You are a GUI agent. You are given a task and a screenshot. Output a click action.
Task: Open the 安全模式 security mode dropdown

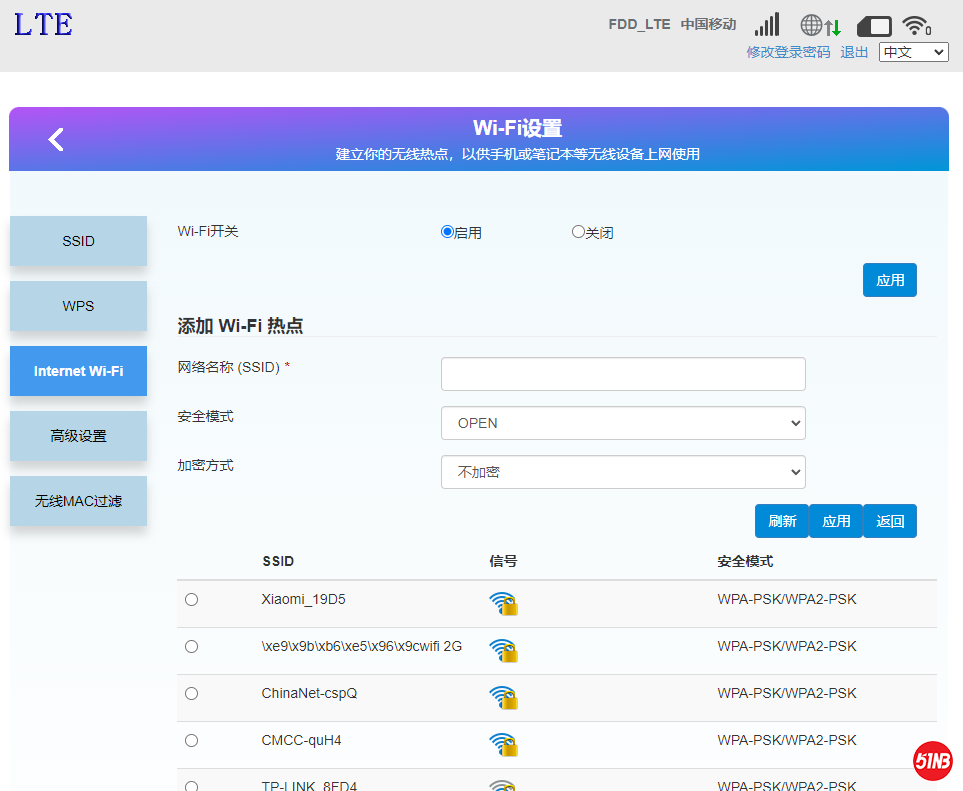pos(623,423)
